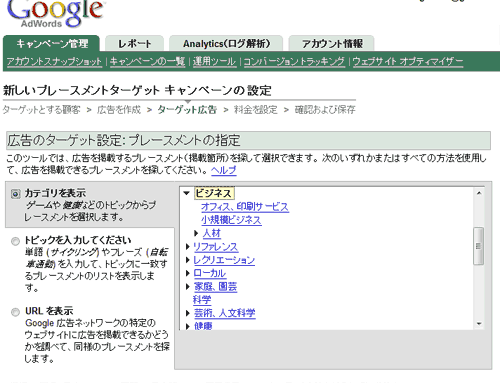Open キャンペーンの一覧 submenu link
The width and height of the screenshot is (500, 383).
[147, 61]
